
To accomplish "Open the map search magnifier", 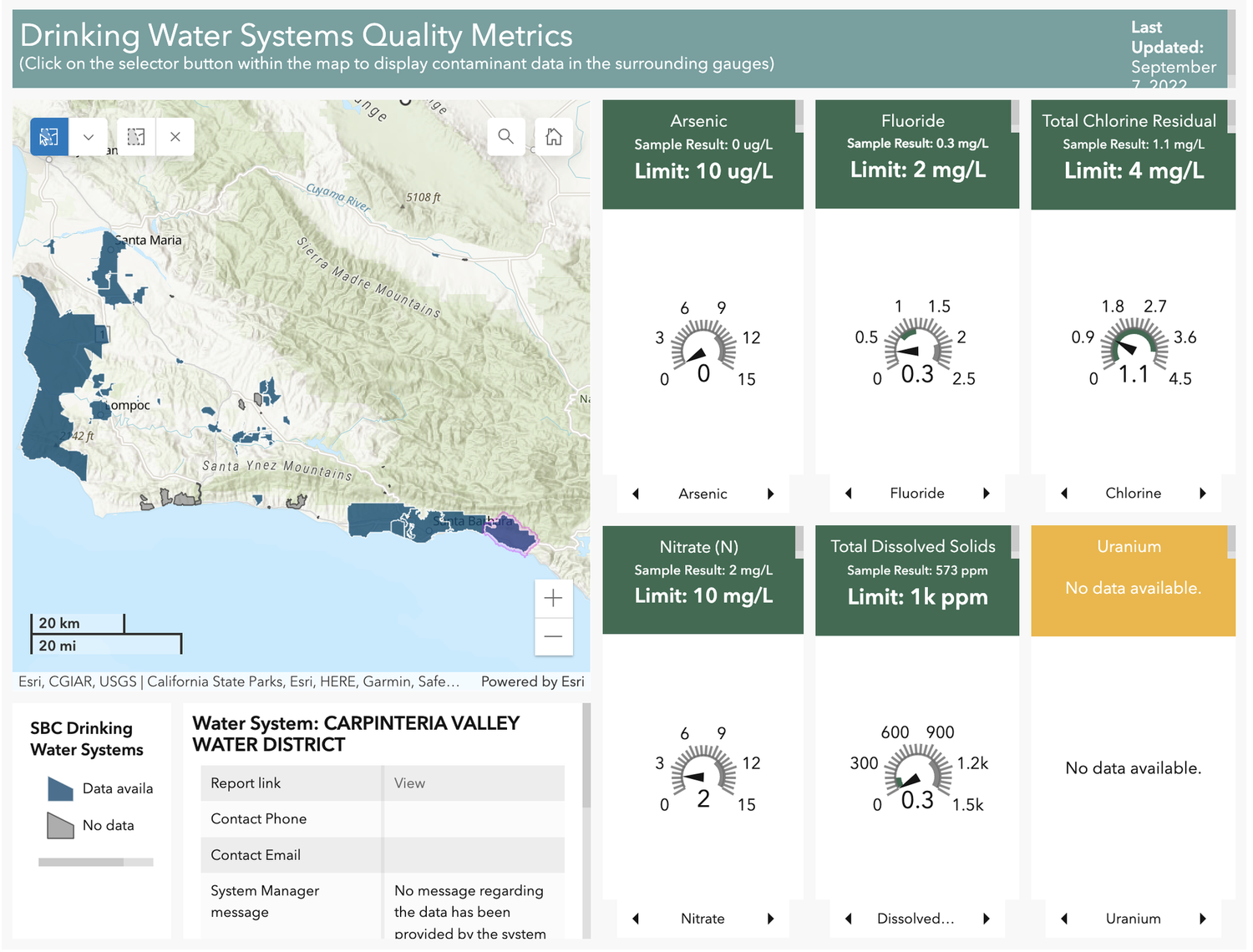I will click(x=506, y=136).
